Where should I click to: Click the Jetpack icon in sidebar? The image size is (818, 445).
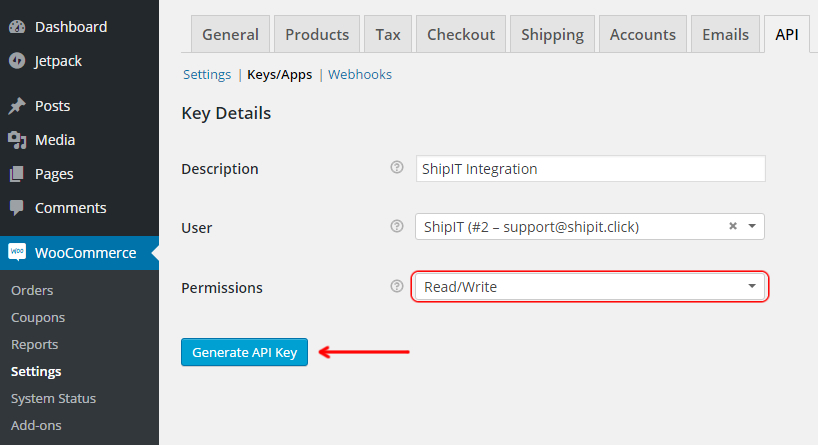[17, 61]
